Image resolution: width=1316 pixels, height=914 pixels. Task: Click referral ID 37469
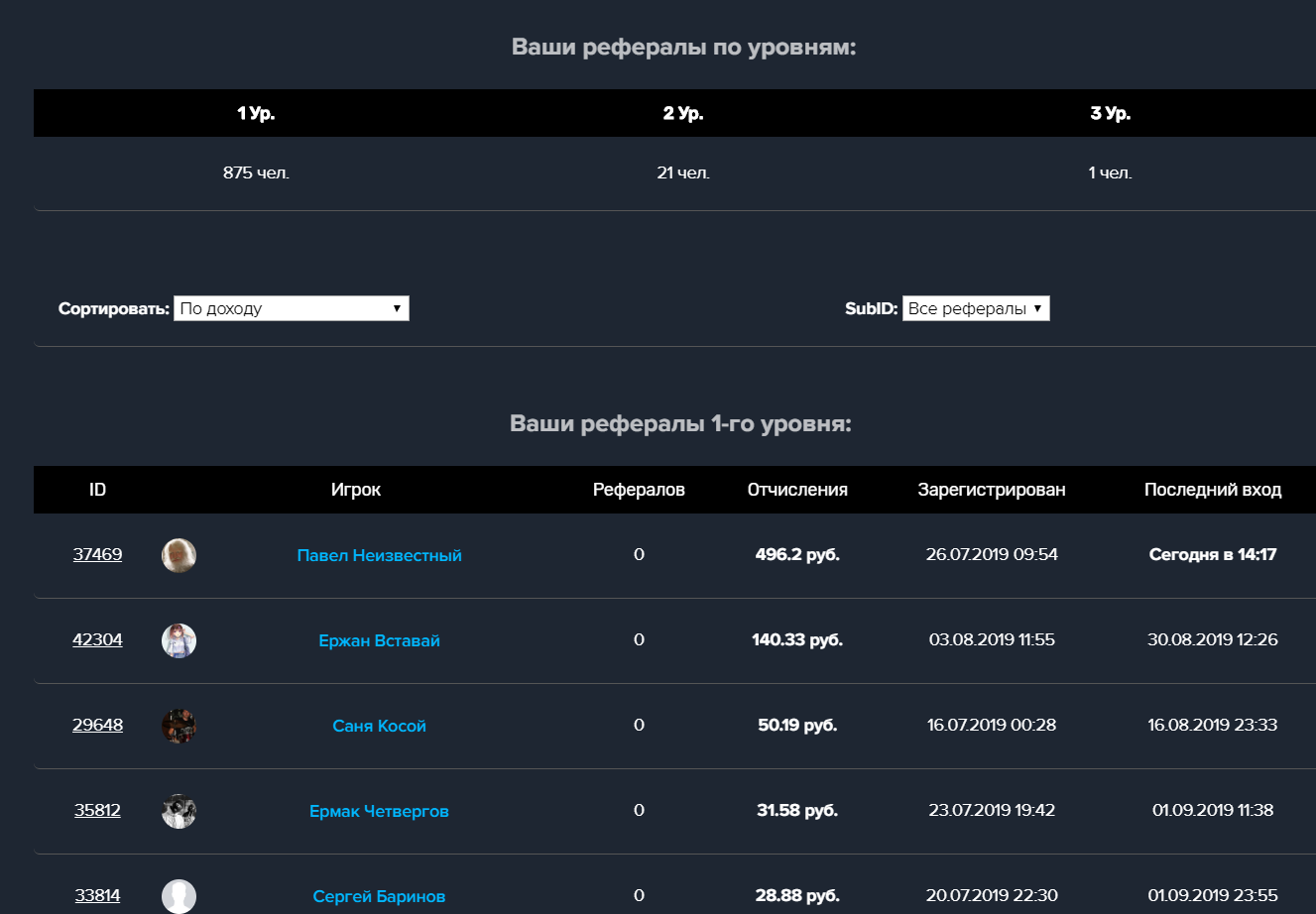97,554
